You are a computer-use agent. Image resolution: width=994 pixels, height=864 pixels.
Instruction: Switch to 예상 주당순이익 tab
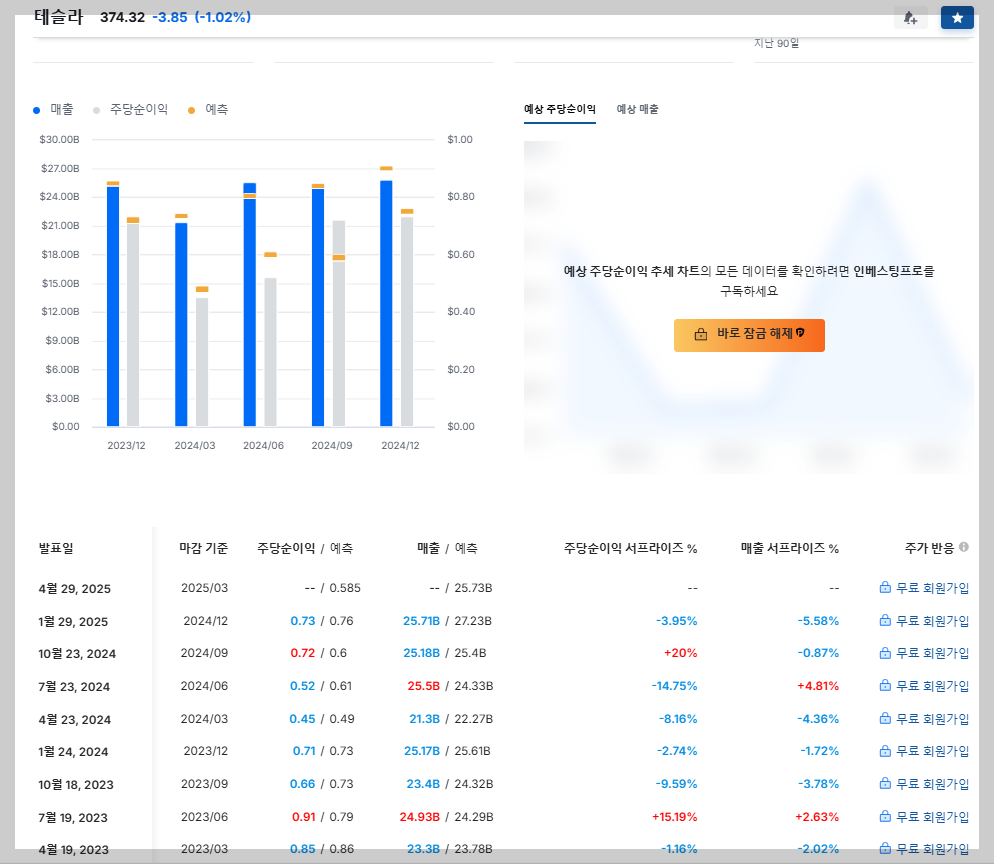(x=560, y=109)
